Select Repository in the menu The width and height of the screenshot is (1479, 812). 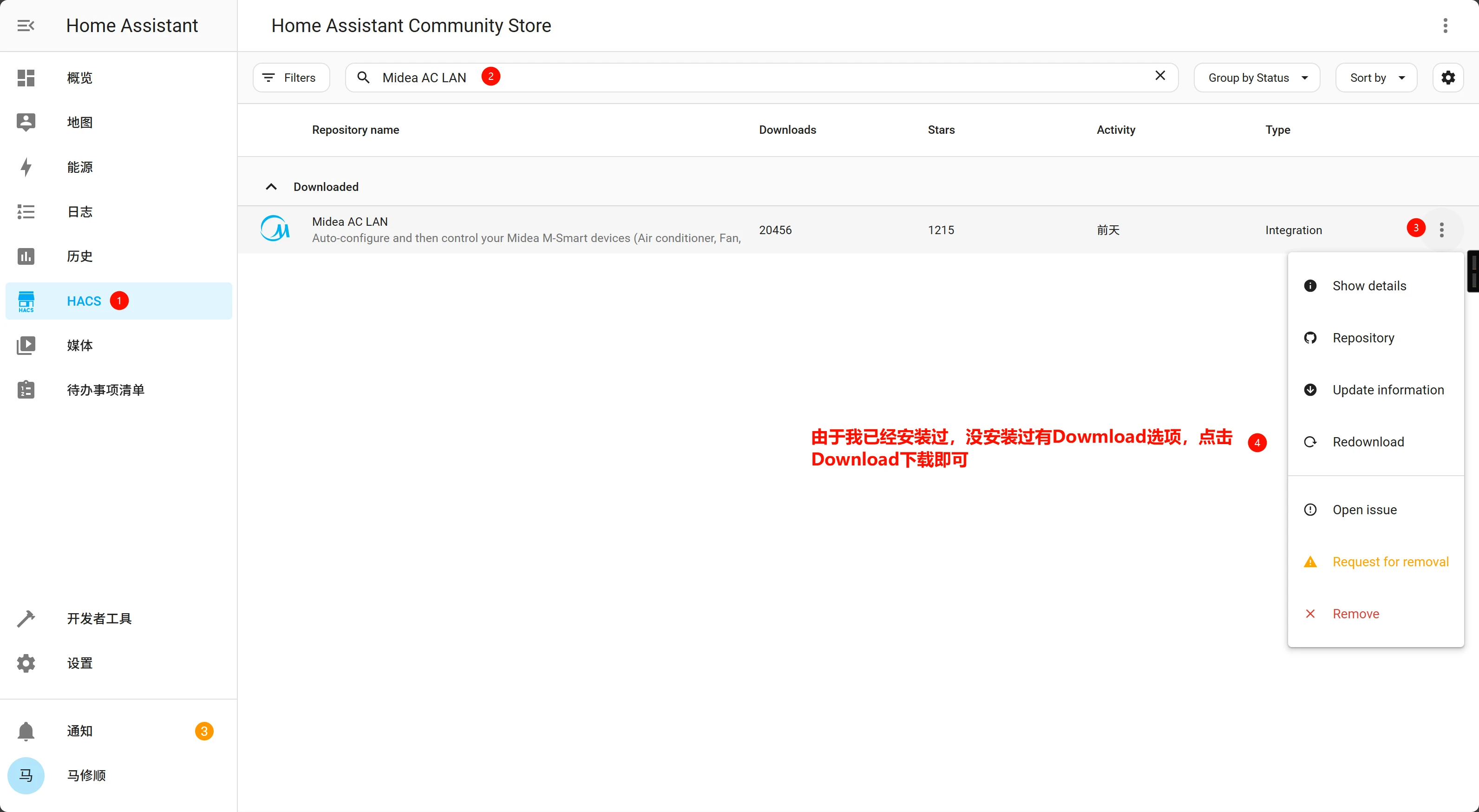[x=1376, y=338]
